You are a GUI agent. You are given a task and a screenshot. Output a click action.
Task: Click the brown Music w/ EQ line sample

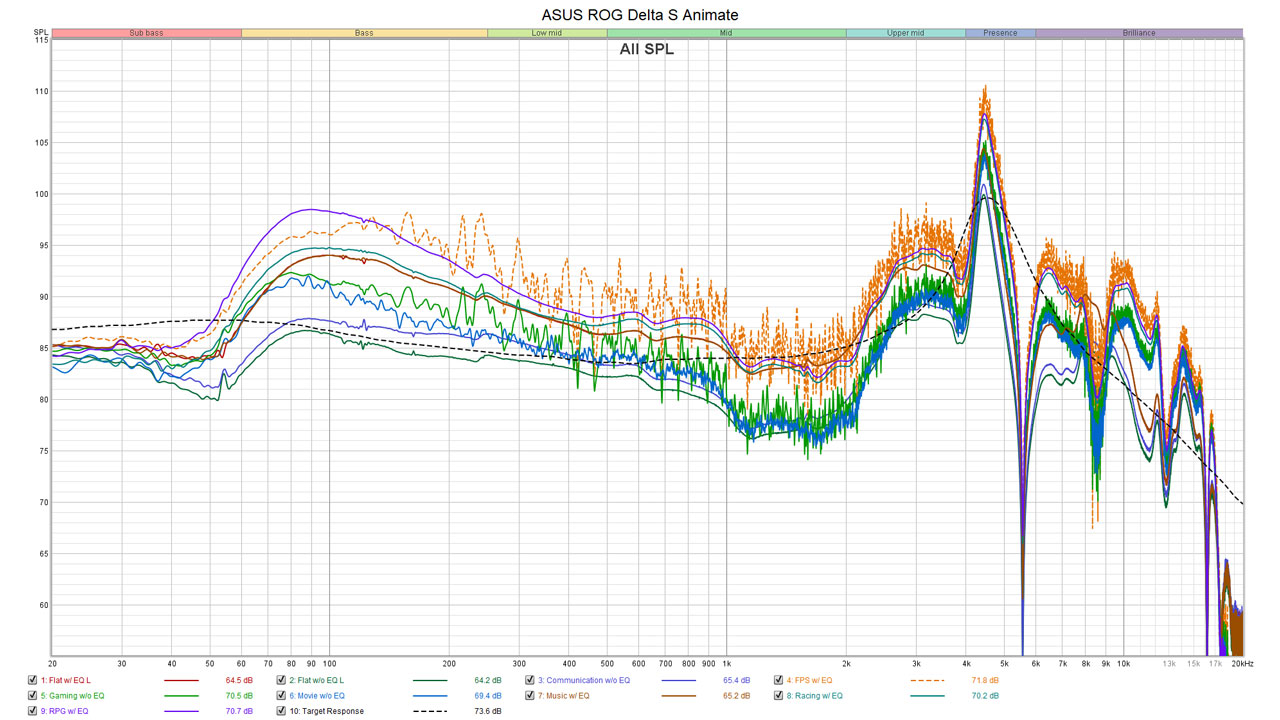pos(678,695)
